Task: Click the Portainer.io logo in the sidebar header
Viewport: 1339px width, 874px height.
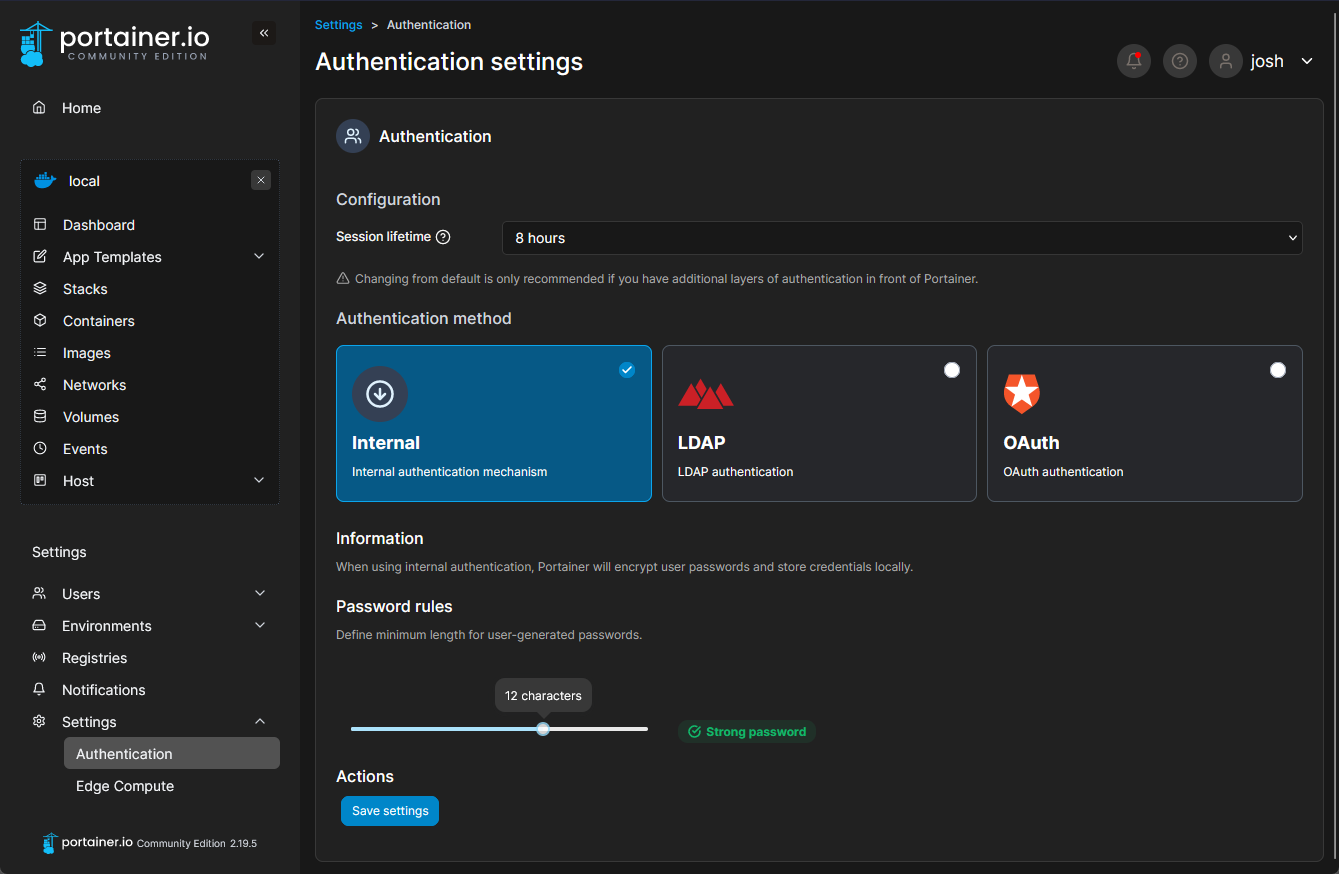Action: click(114, 44)
